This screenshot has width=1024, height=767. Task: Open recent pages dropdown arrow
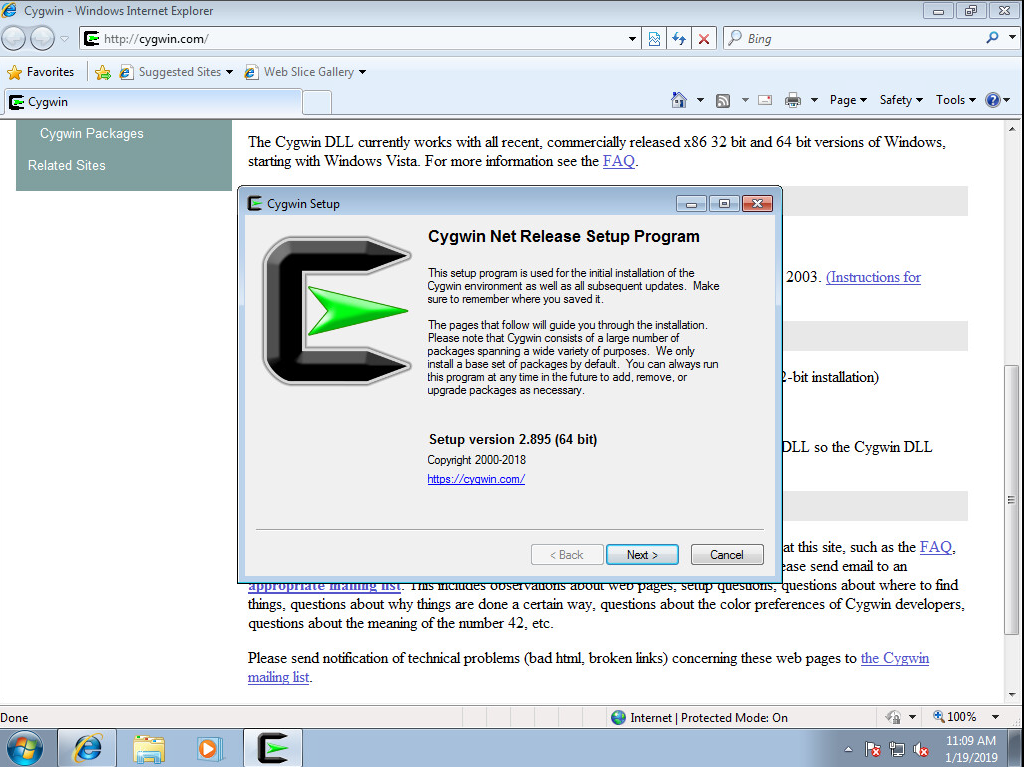click(64, 39)
